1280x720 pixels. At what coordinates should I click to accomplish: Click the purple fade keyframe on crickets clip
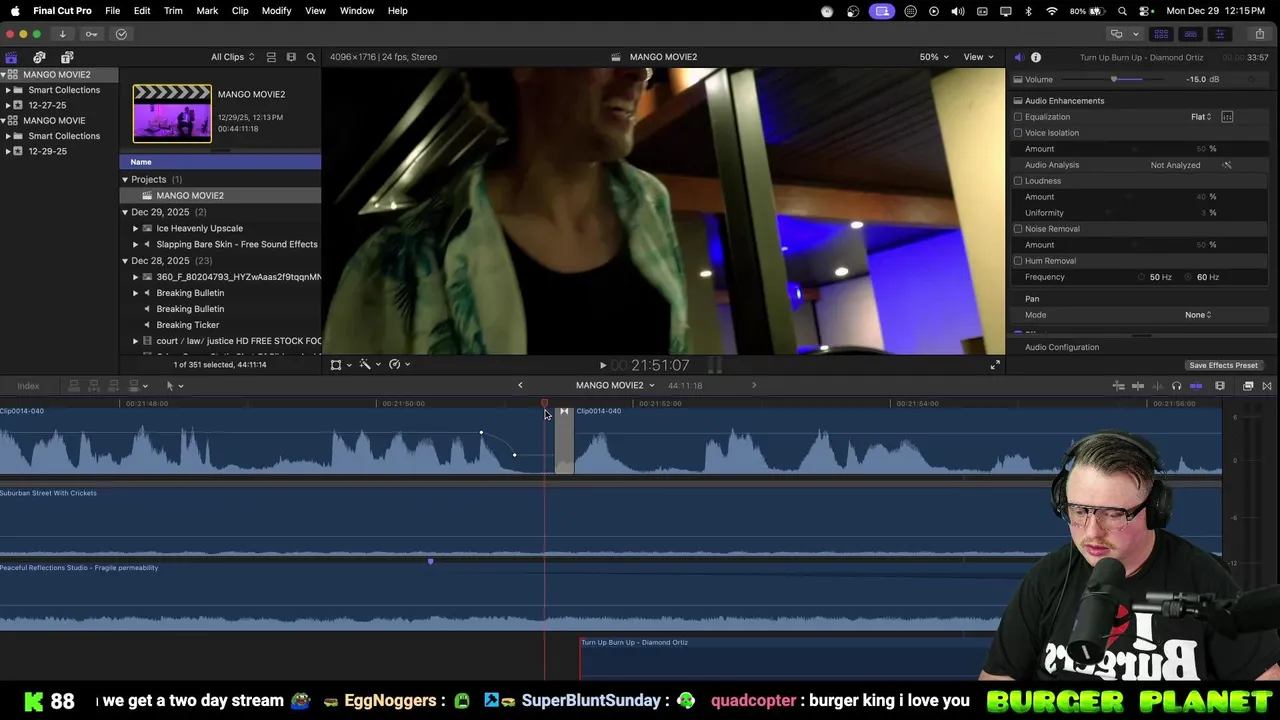pos(430,562)
